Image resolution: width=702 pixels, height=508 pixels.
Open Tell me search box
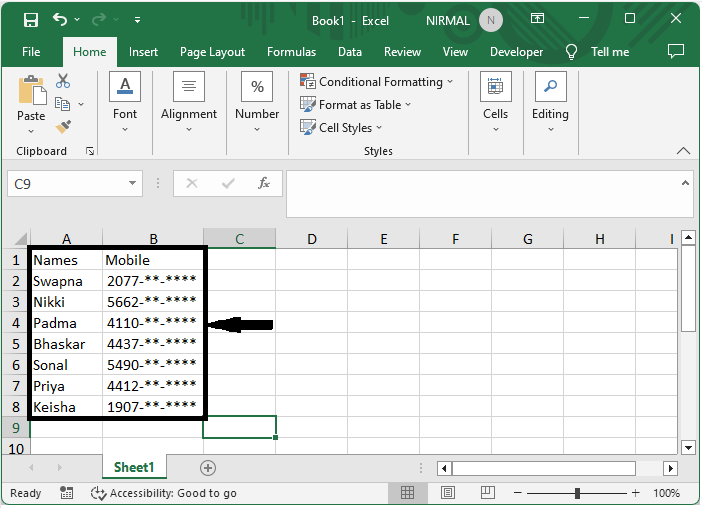(609, 52)
